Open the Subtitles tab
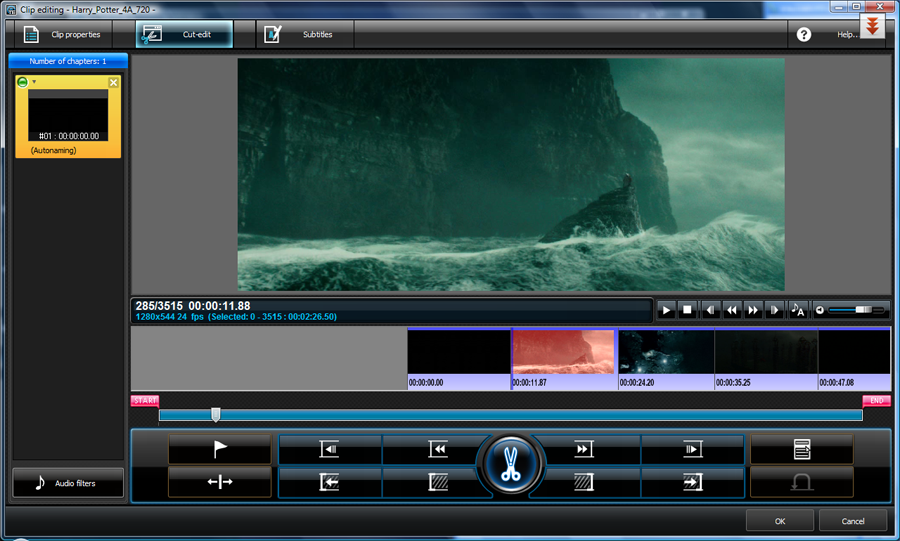The image size is (900, 541). [x=304, y=34]
